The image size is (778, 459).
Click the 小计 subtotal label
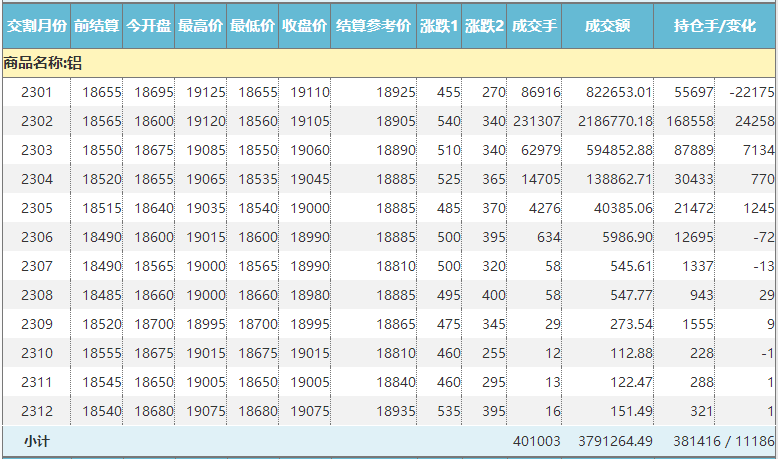point(37,441)
